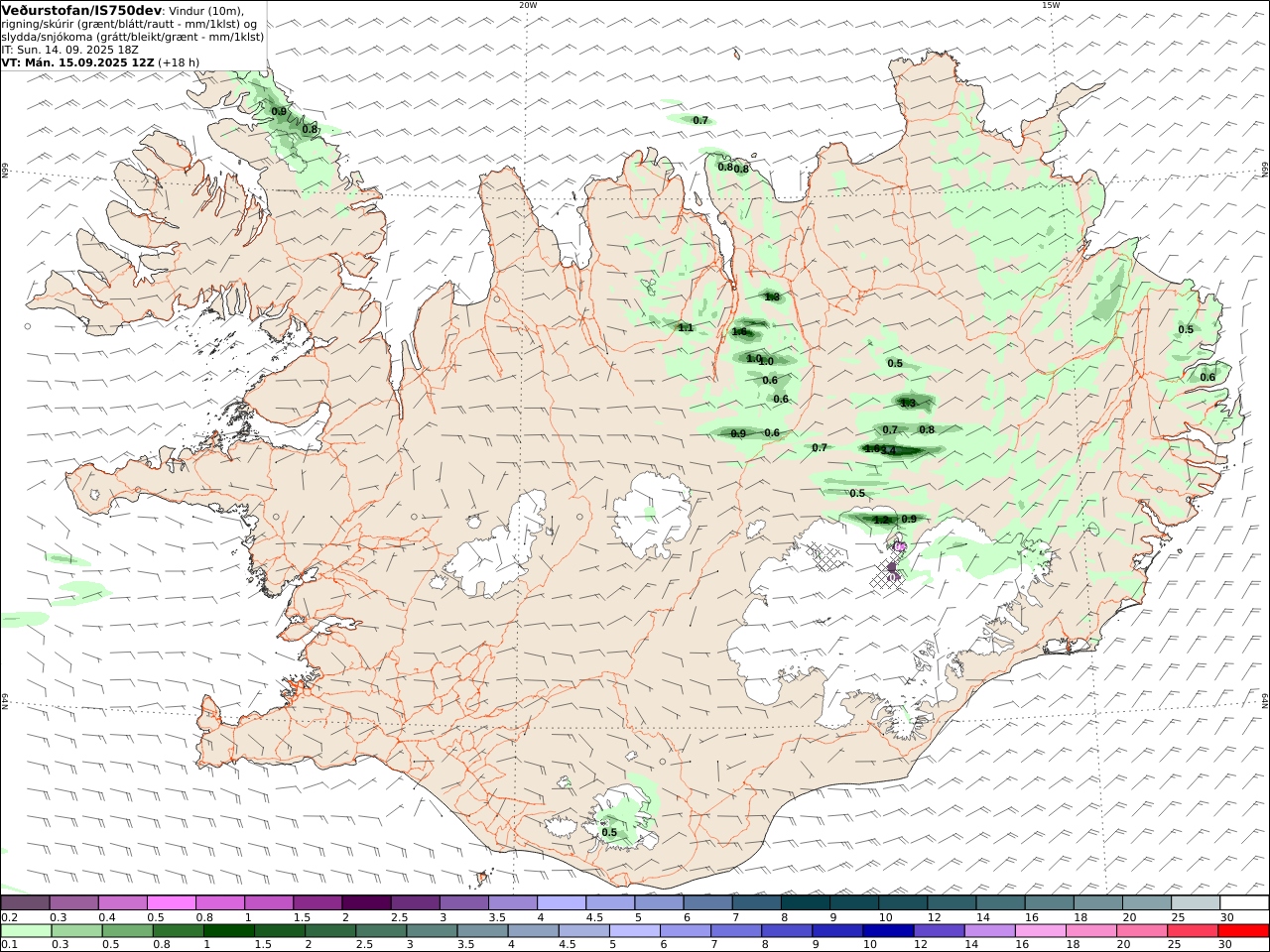Image resolution: width=1270 pixels, height=952 pixels.
Task: Click the '0.1' legend label
Action: 9,945
